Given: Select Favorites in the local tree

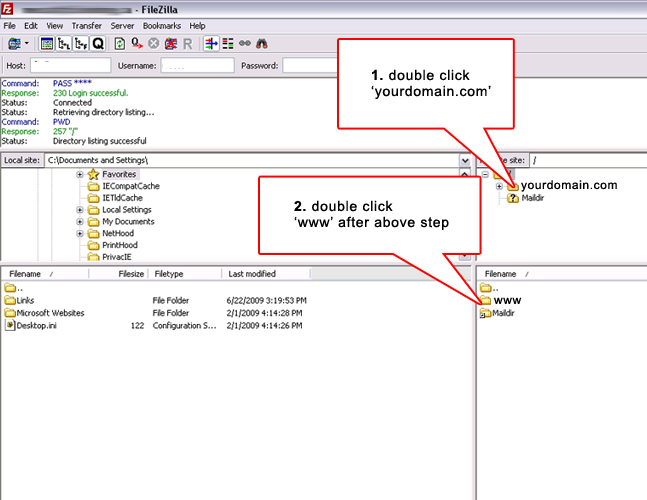Looking at the screenshot, I should click(119, 174).
